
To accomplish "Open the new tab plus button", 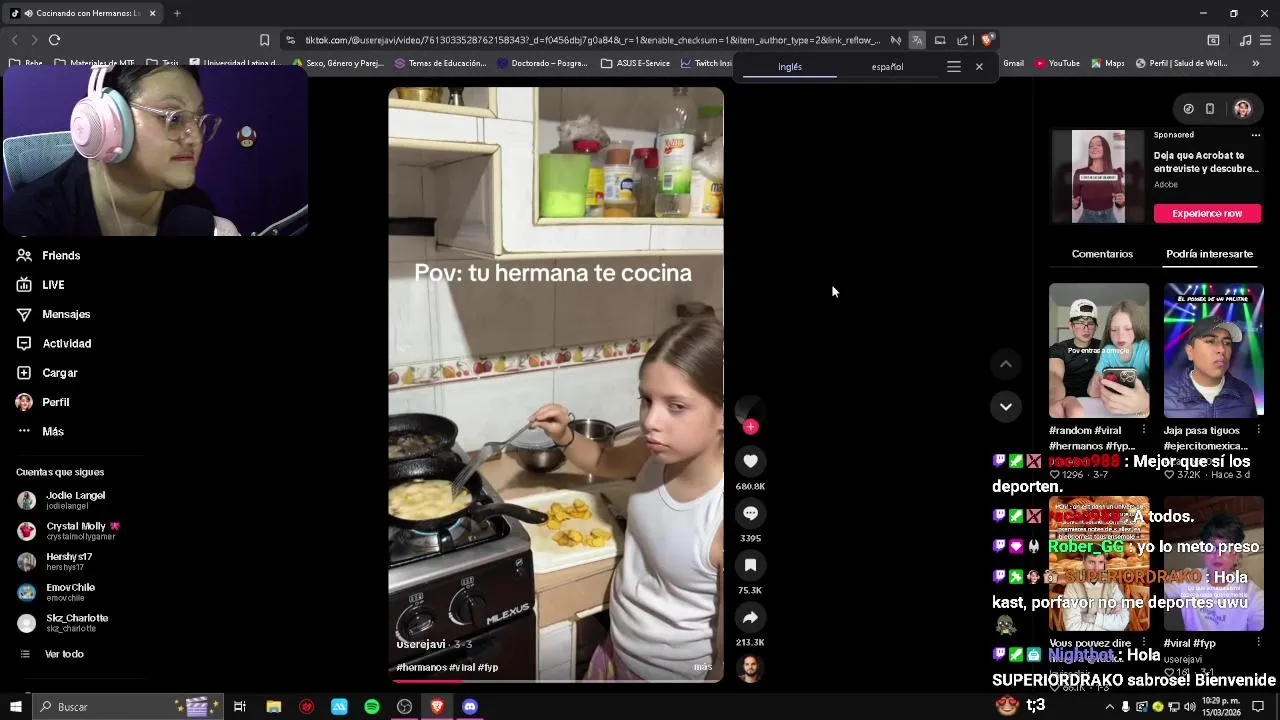I will pos(177,13).
